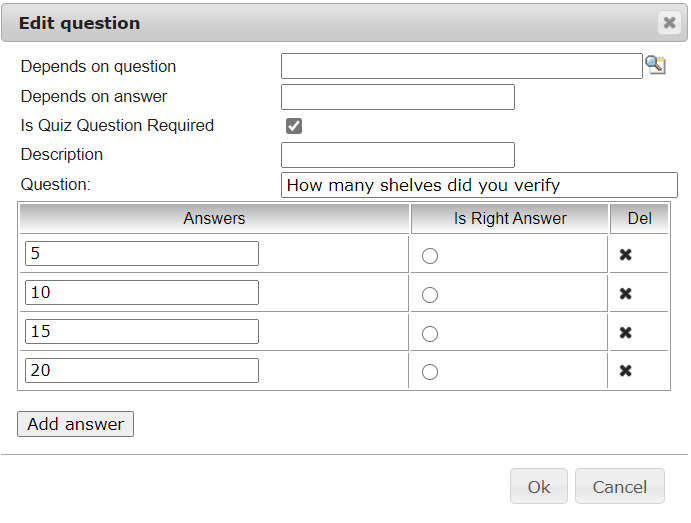Cancel editing the question
The image size is (691, 523).
click(620, 487)
